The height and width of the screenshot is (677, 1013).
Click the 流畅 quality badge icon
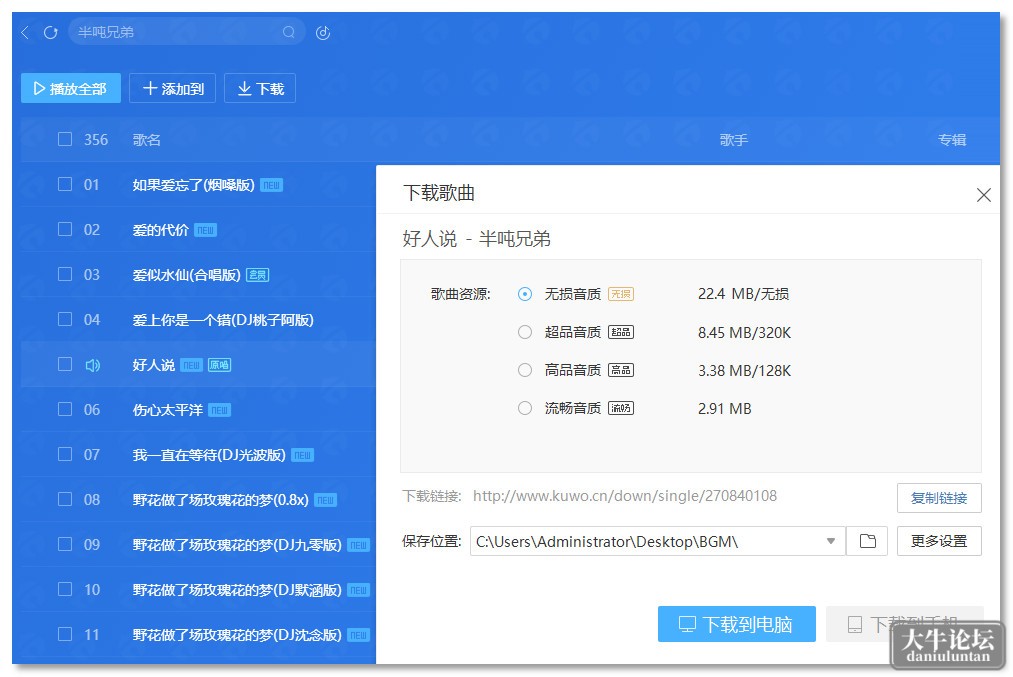pos(621,408)
